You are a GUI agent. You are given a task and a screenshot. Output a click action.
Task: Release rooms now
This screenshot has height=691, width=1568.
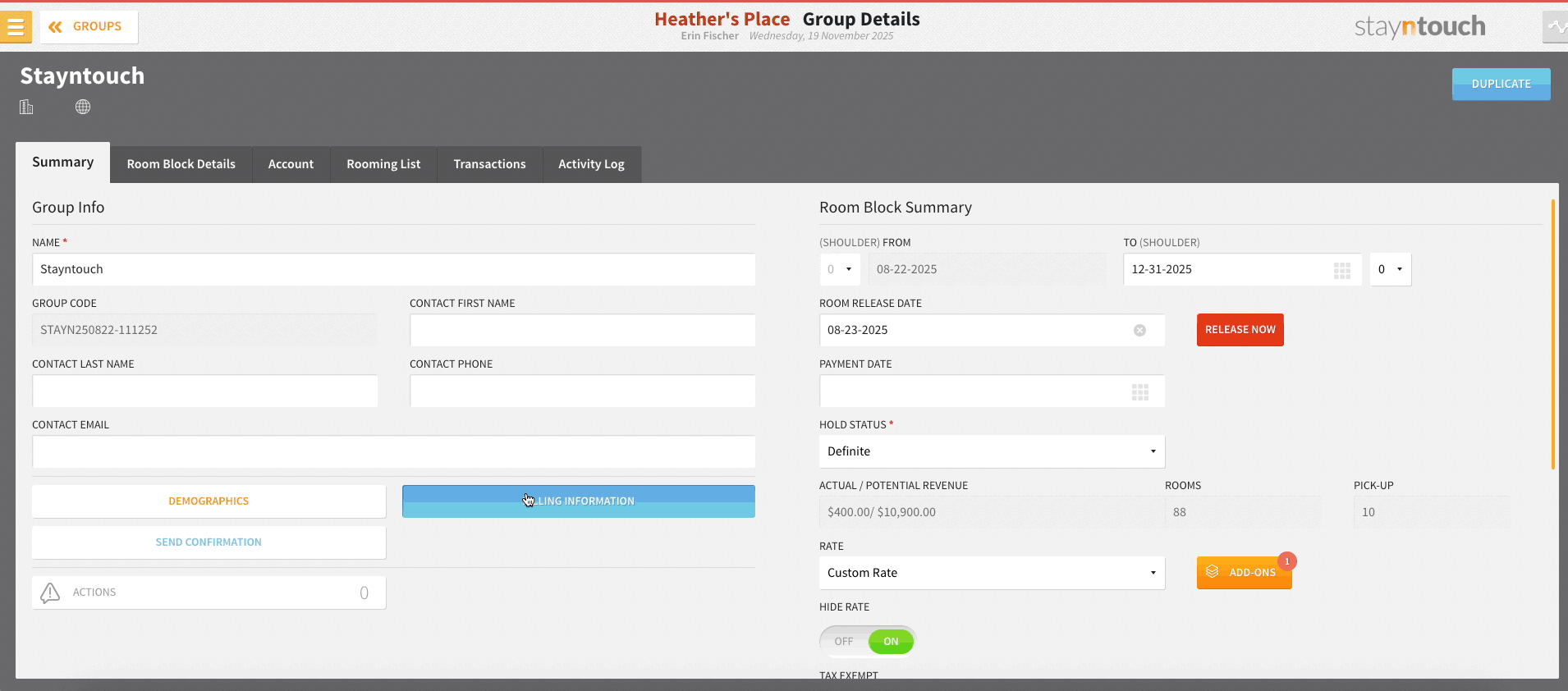coord(1240,330)
